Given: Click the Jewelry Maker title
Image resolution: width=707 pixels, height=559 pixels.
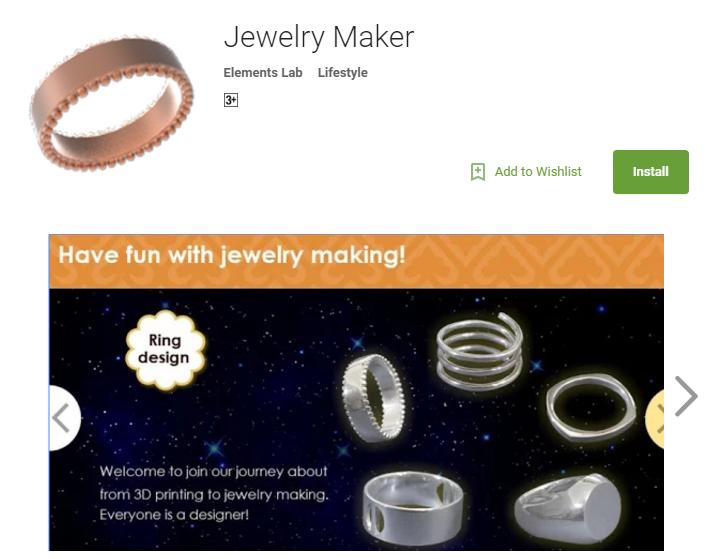Looking at the screenshot, I should [x=319, y=37].
